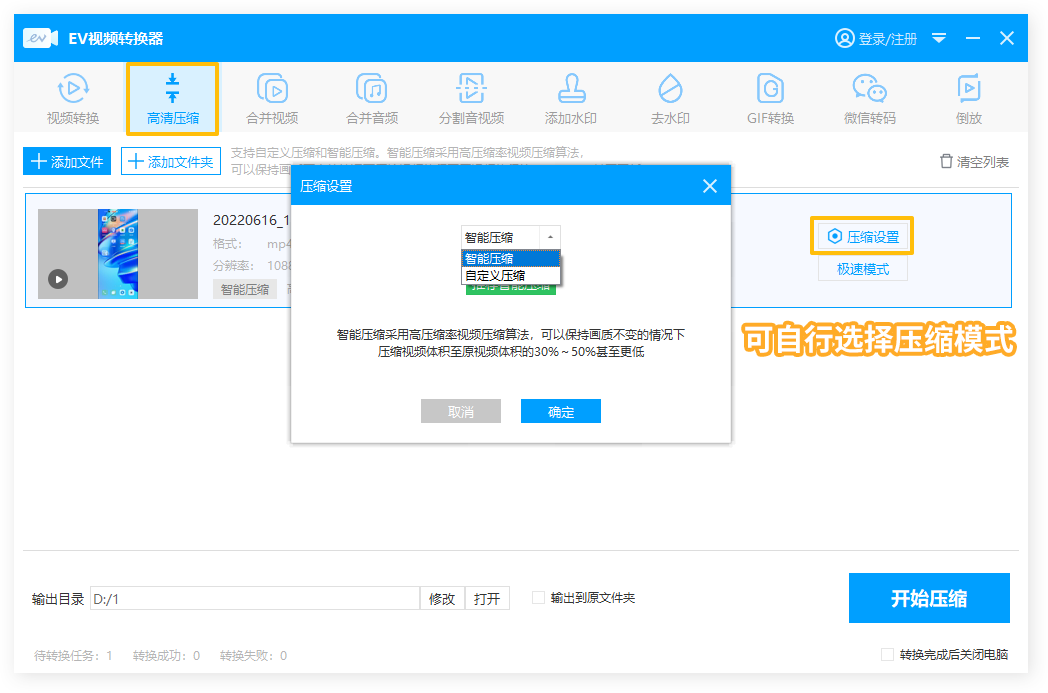Viewport: 1048px width, 693px height.
Task: Open the 微信转码 WeChat transcode tool
Action: tap(869, 98)
